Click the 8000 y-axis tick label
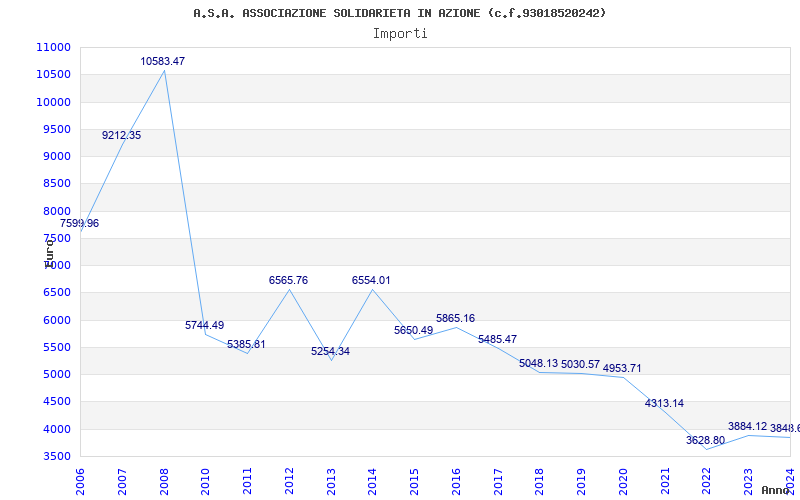The width and height of the screenshot is (800, 500). coord(56,211)
